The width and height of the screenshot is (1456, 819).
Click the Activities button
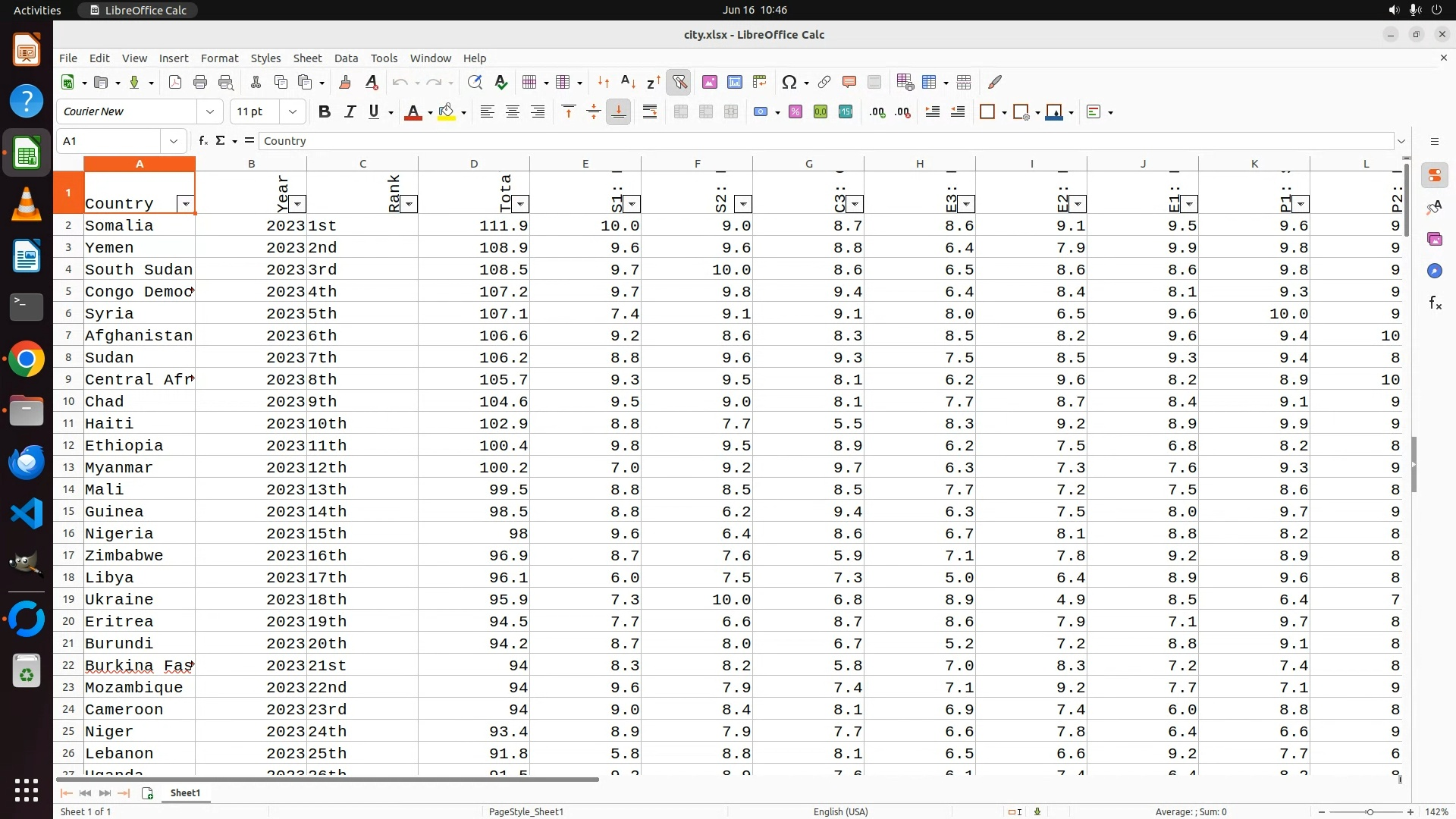tap(37, 10)
